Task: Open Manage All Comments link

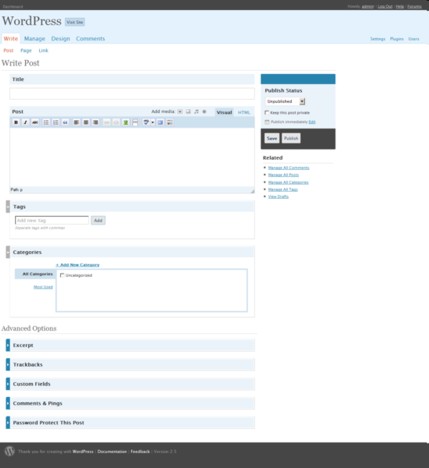Action: tap(289, 168)
